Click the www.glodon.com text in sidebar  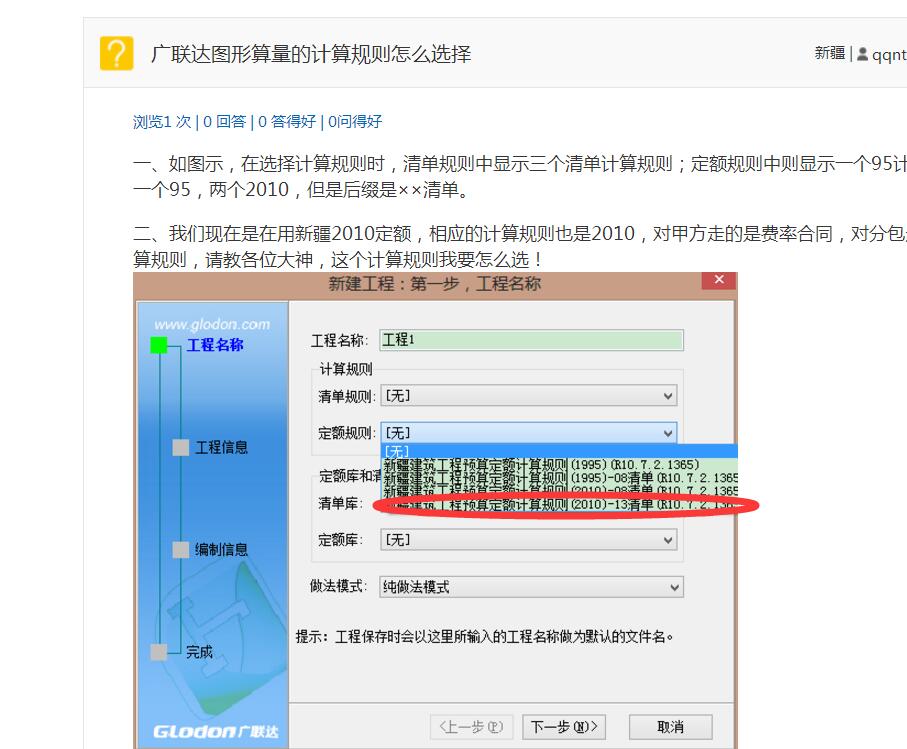(x=212, y=324)
